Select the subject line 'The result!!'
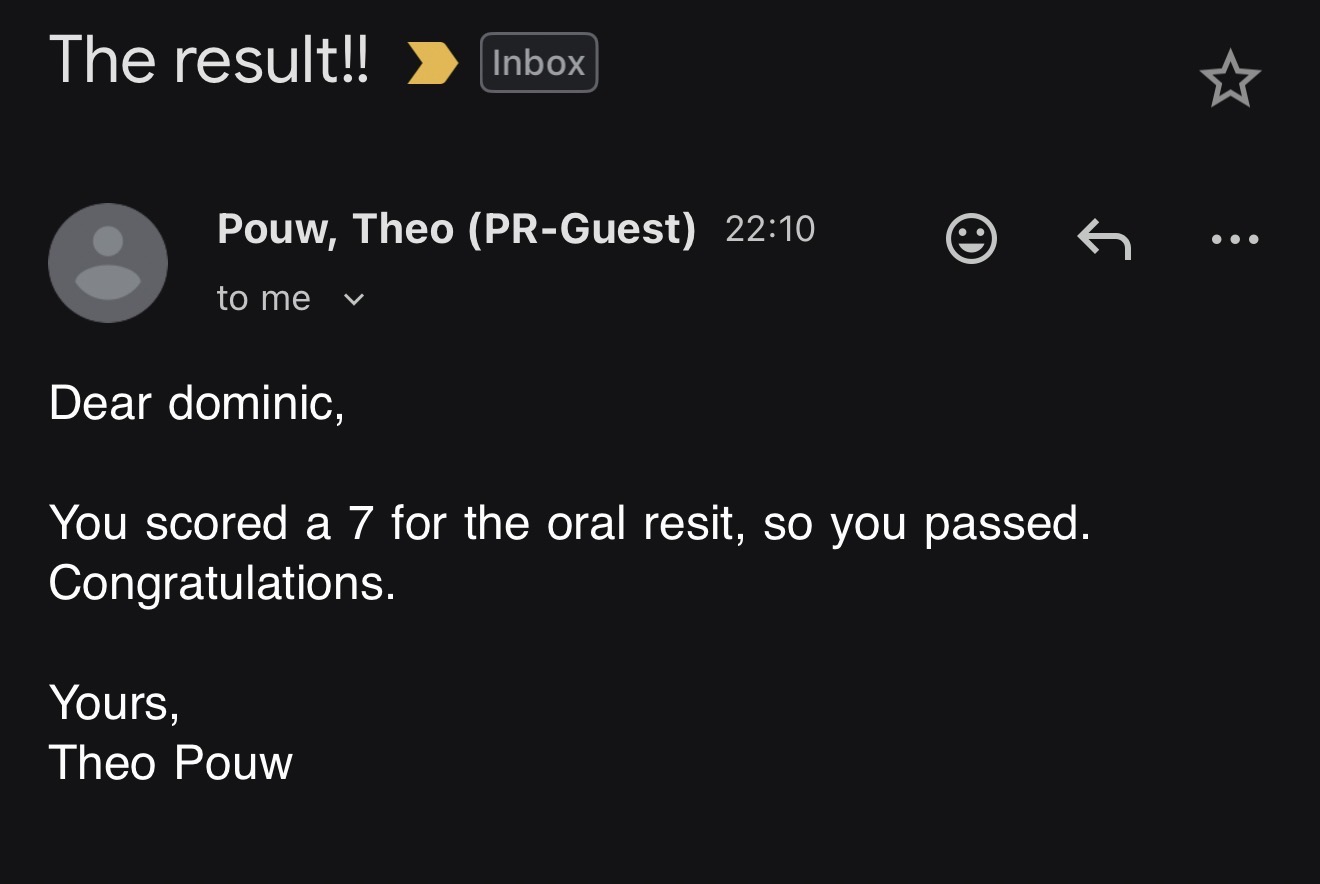The height and width of the screenshot is (884, 1320). click(x=209, y=60)
